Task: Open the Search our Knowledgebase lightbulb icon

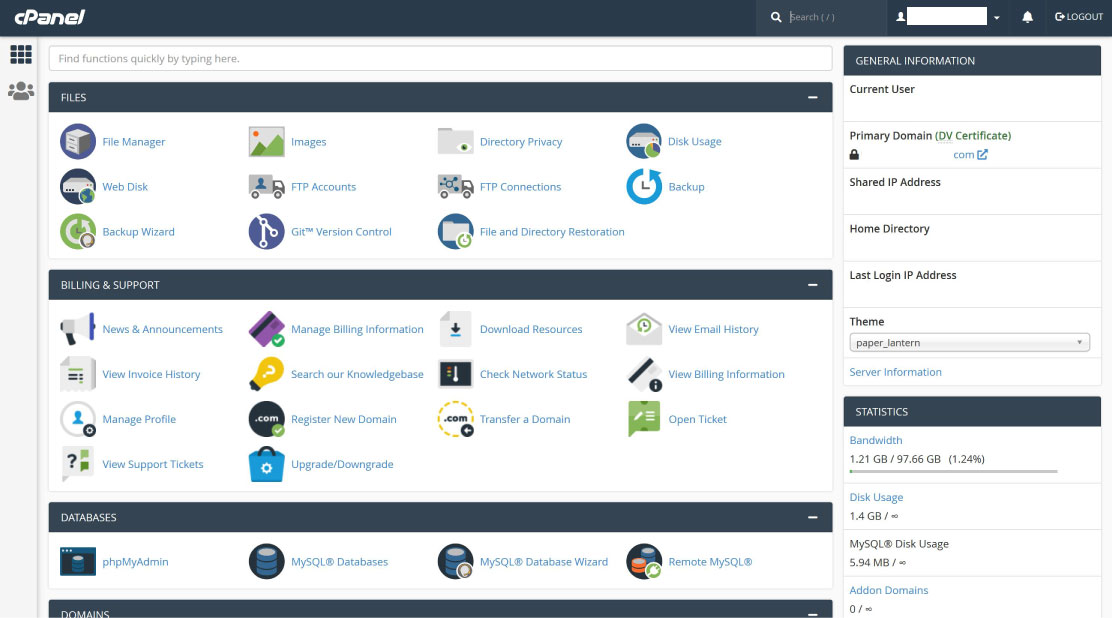Action: coord(267,374)
